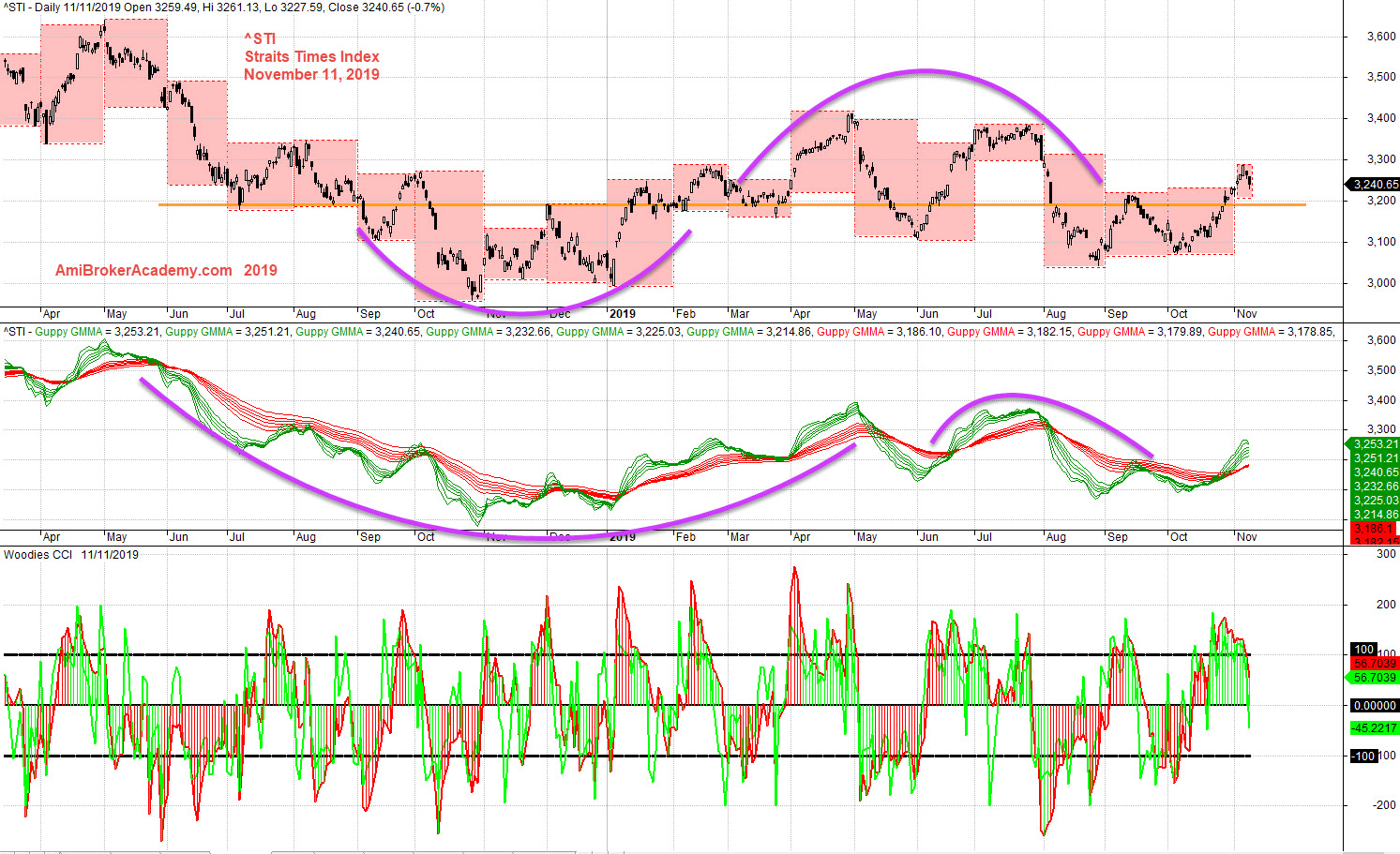The image size is (1400, 854).
Task: Click the 3,000 label on price pane axis
Action: (1381, 283)
